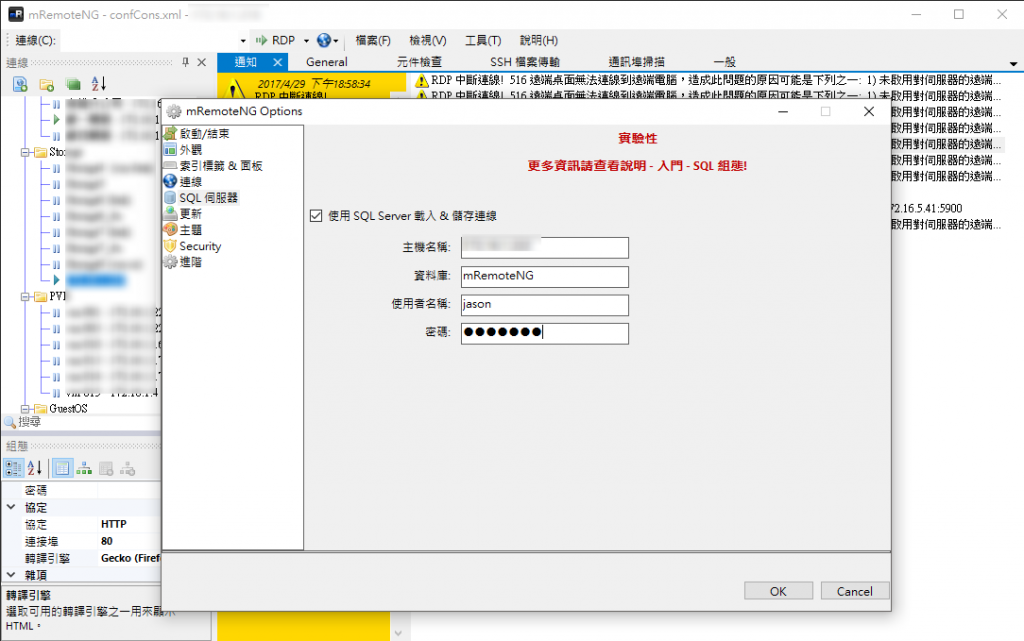Image resolution: width=1024 pixels, height=641 pixels.
Task: Click the 協定 value HTTP
Action: [114, 524]
